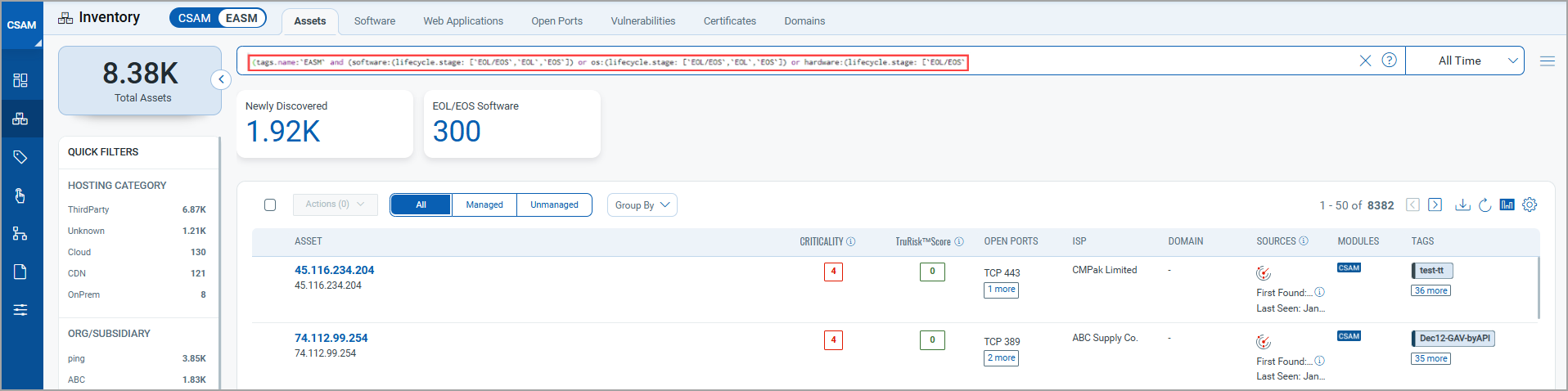Open table settings gear icon

coord(1530,204)
